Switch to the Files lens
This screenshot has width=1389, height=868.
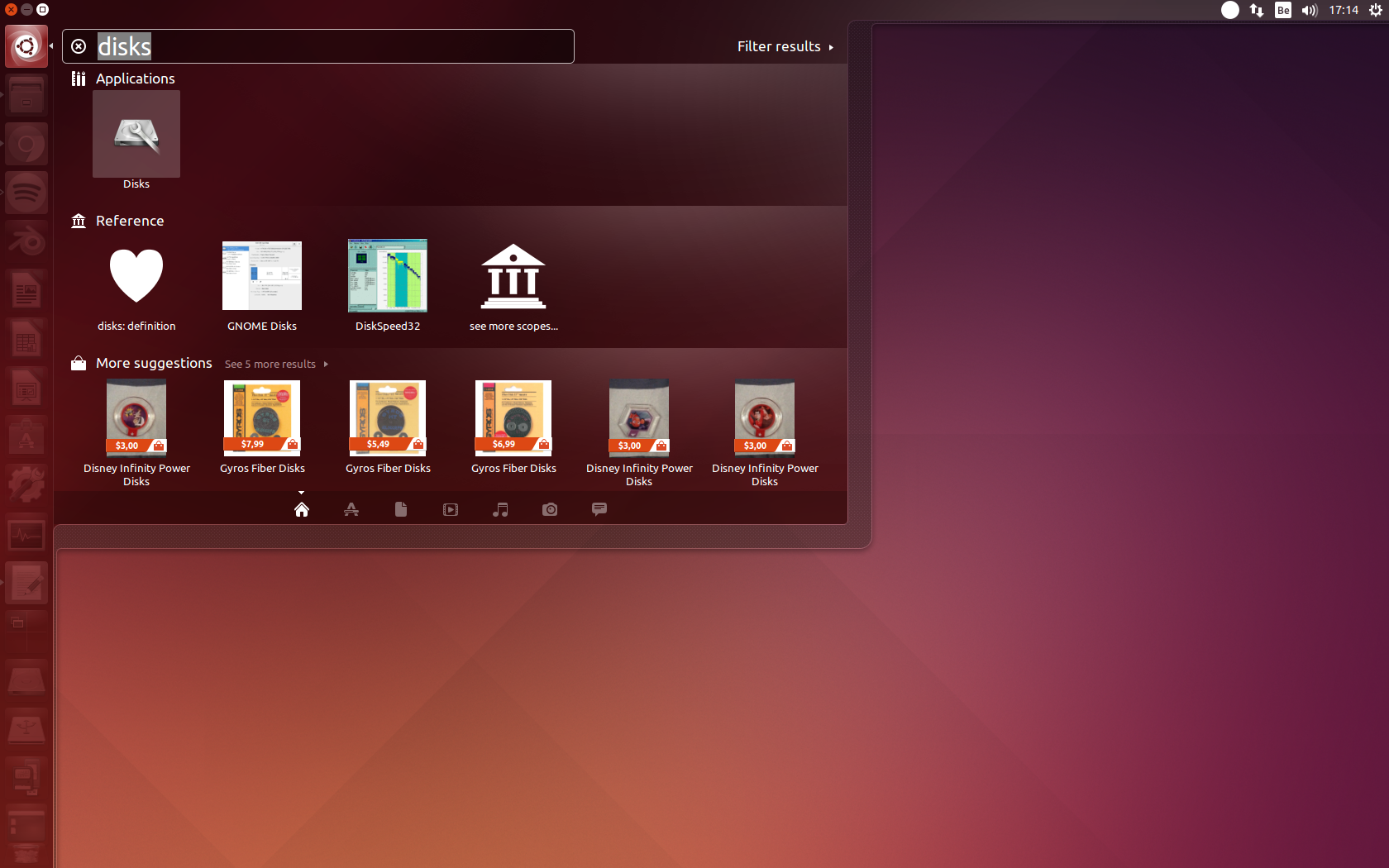[401, 509]
